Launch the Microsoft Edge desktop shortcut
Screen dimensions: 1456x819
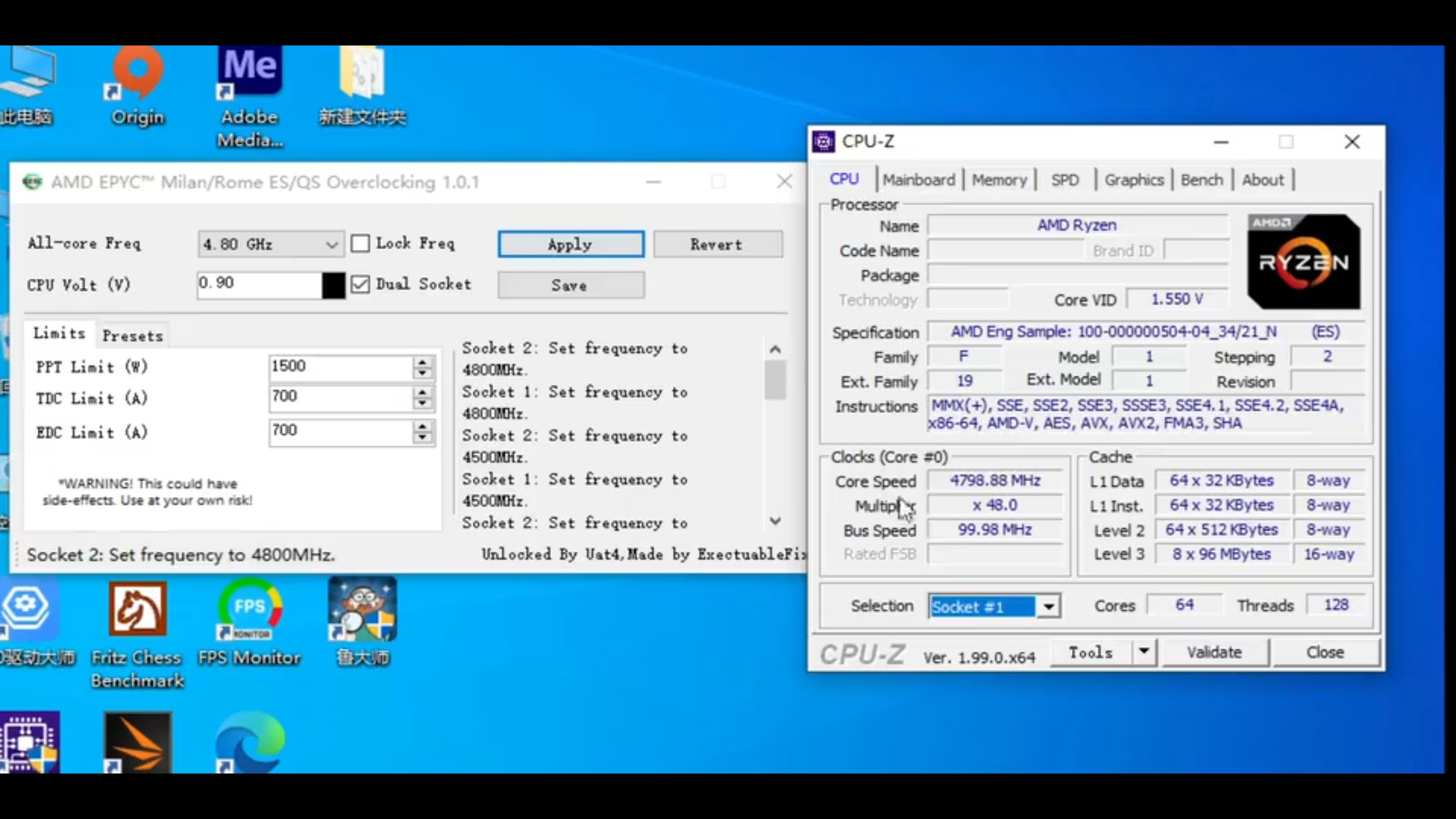(249, 743)
